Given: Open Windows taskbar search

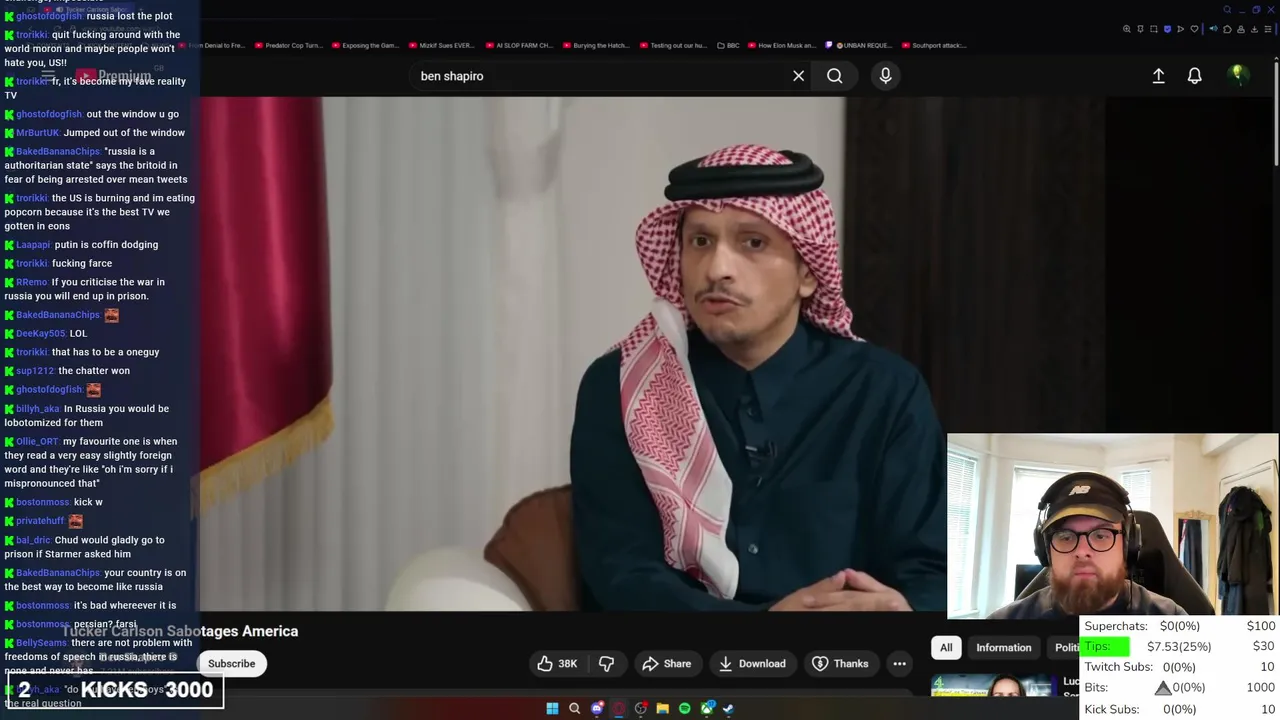Looking at the screenshot, I should coord(574,708).
